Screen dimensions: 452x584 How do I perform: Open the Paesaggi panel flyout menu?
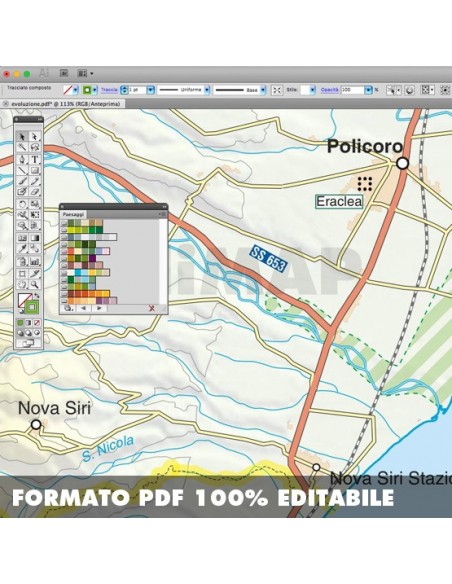coord(163,214)
